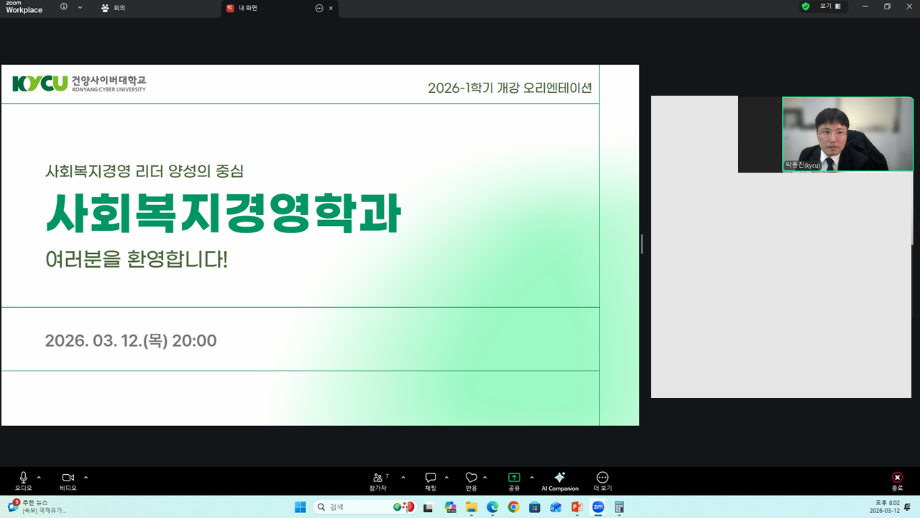Open the 채팅 chat panel
Image resolution: width=920 pixels, height=518 pixels.
[x=430, y=481]
